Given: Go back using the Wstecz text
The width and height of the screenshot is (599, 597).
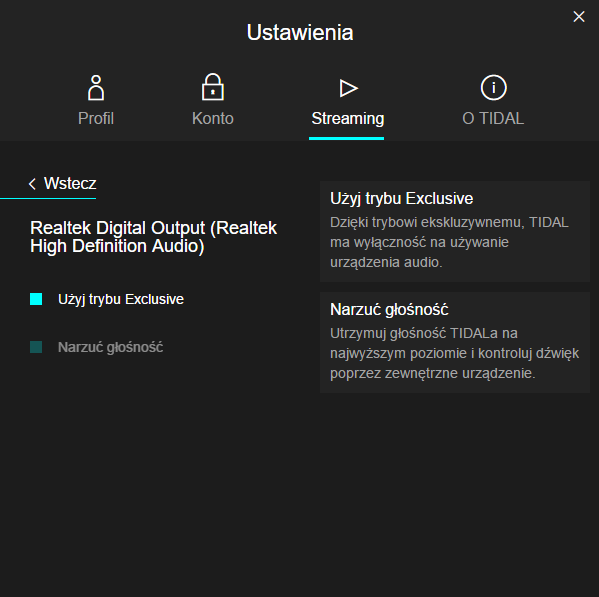Looking at the screenshot, I should click(x=70, y=183).
